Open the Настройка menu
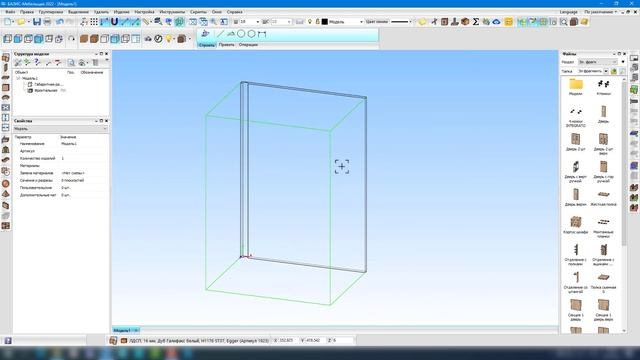This screenshot has height=360, width=640. point(144,12)
